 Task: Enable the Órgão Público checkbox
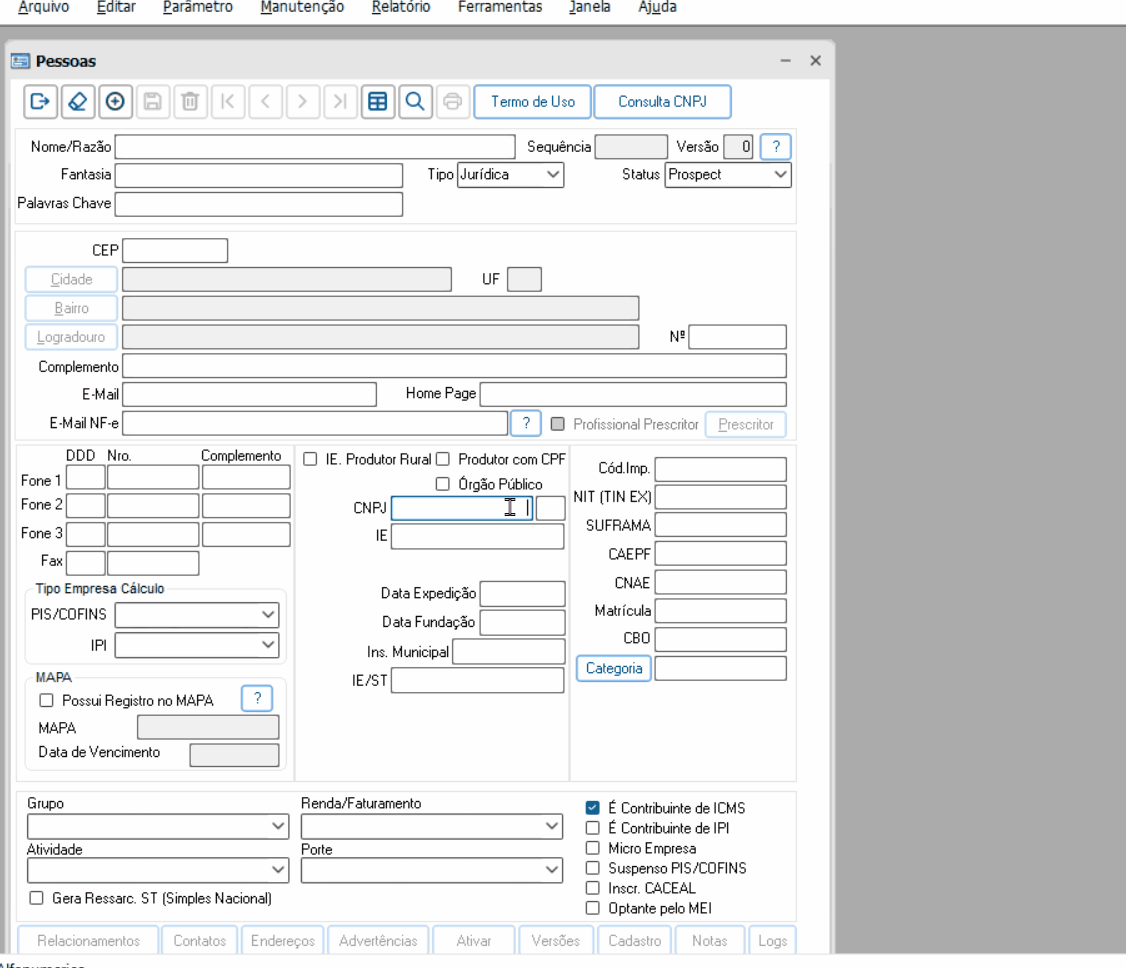(x=442, y=484)
